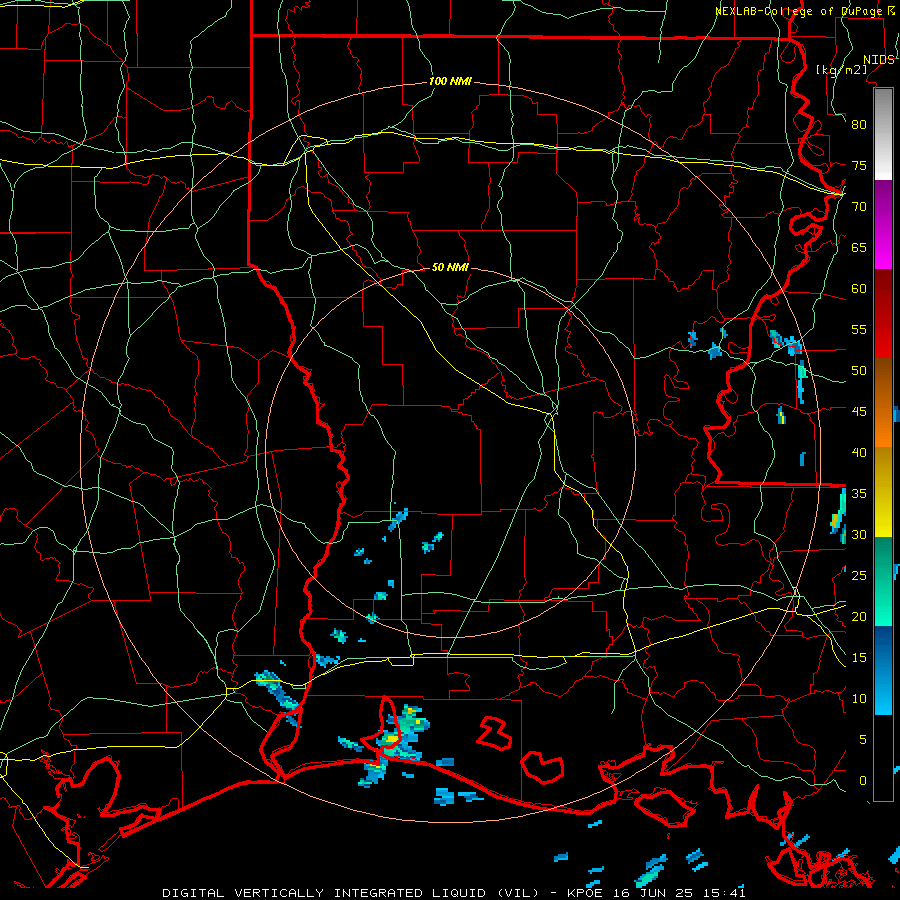Click the 10 value on the VIL scale
The width and height of the screenshot is (900, 900).
pos(859,699)
